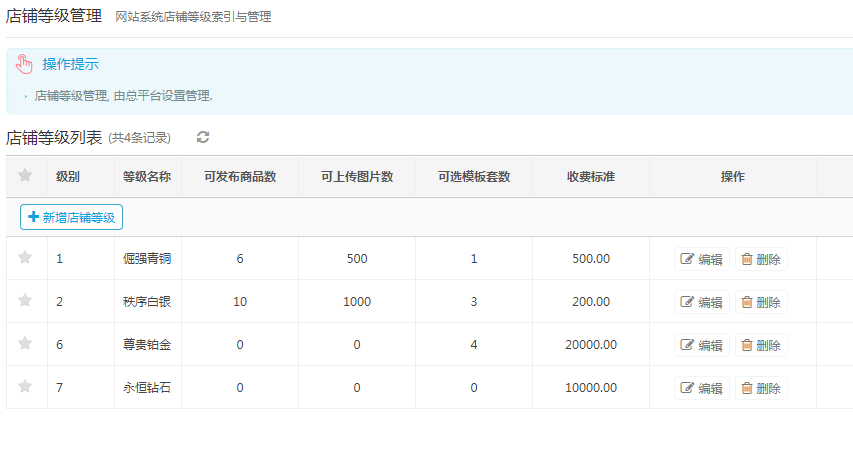Screen dimensions: 853x462
Task: Click the 级别 column header
Action: coord(68,177)
